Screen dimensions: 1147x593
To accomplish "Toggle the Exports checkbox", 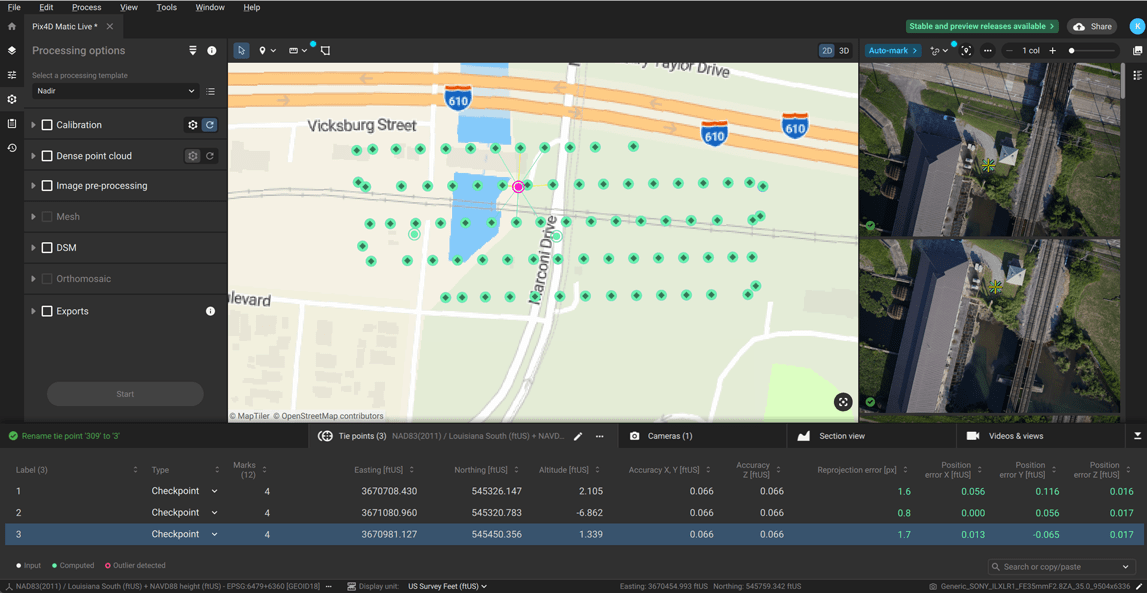I will pos(47,311).
